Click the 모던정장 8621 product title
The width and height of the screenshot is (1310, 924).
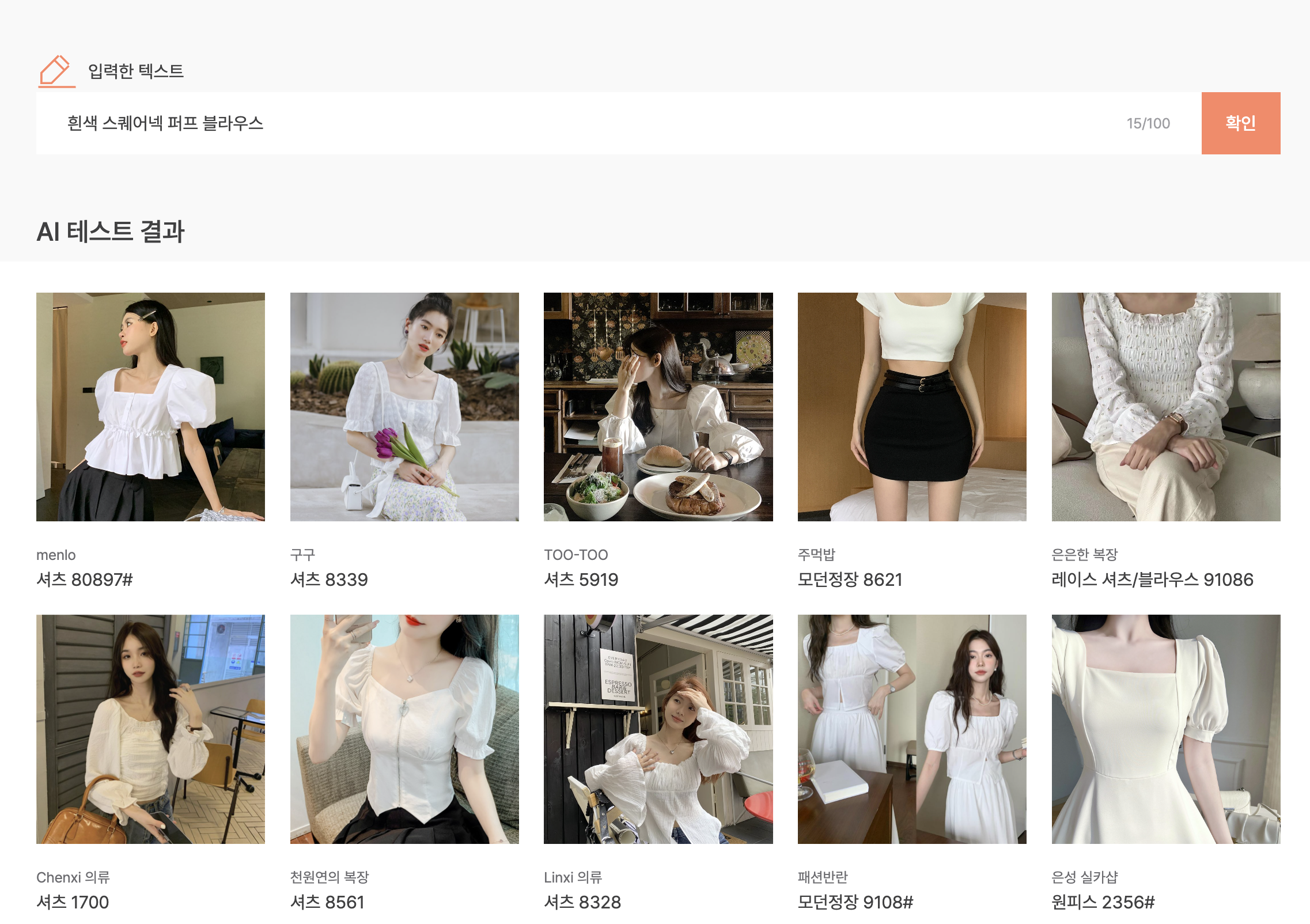(x=850, y=580)
